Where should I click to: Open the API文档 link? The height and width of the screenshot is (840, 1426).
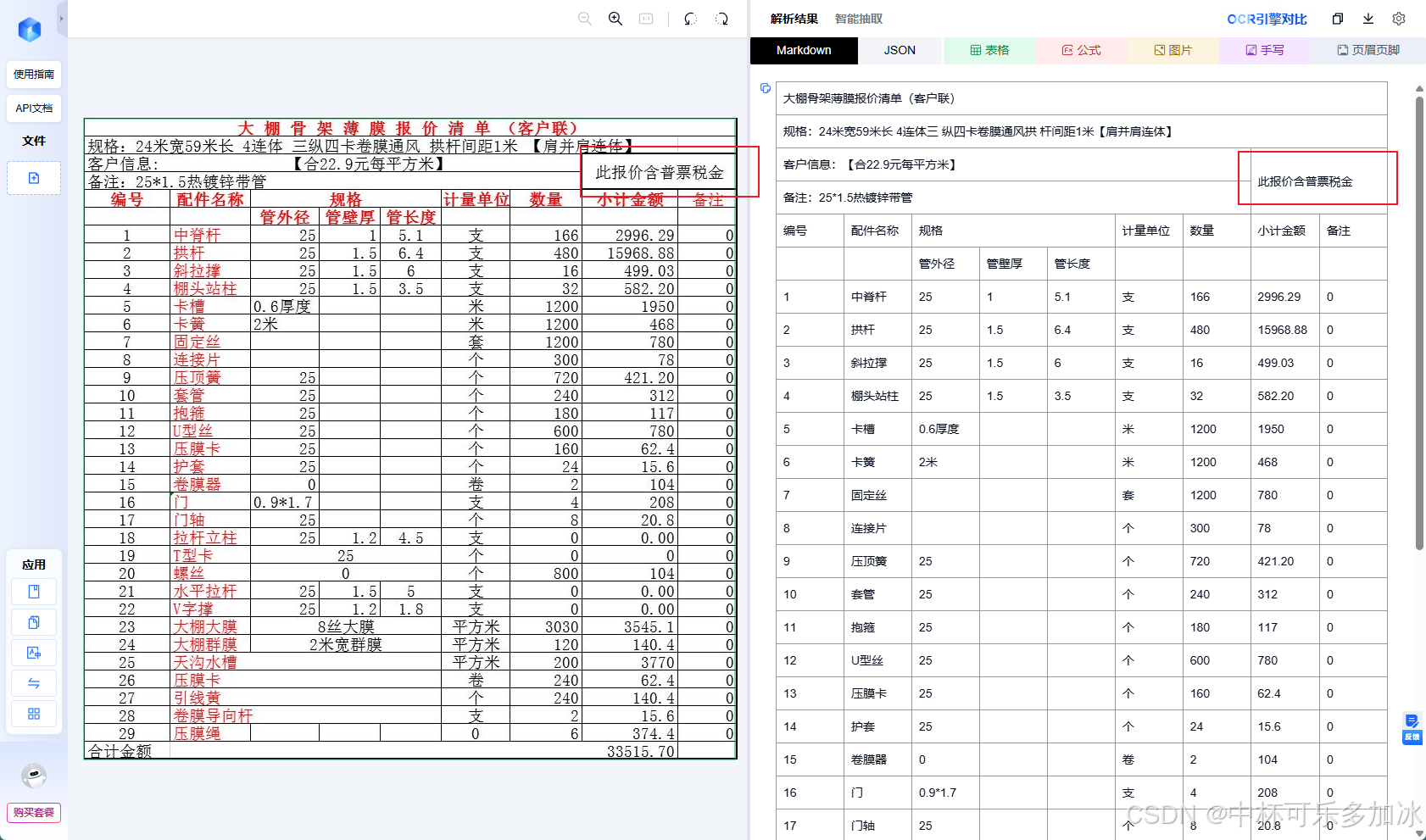pos(34,108)
